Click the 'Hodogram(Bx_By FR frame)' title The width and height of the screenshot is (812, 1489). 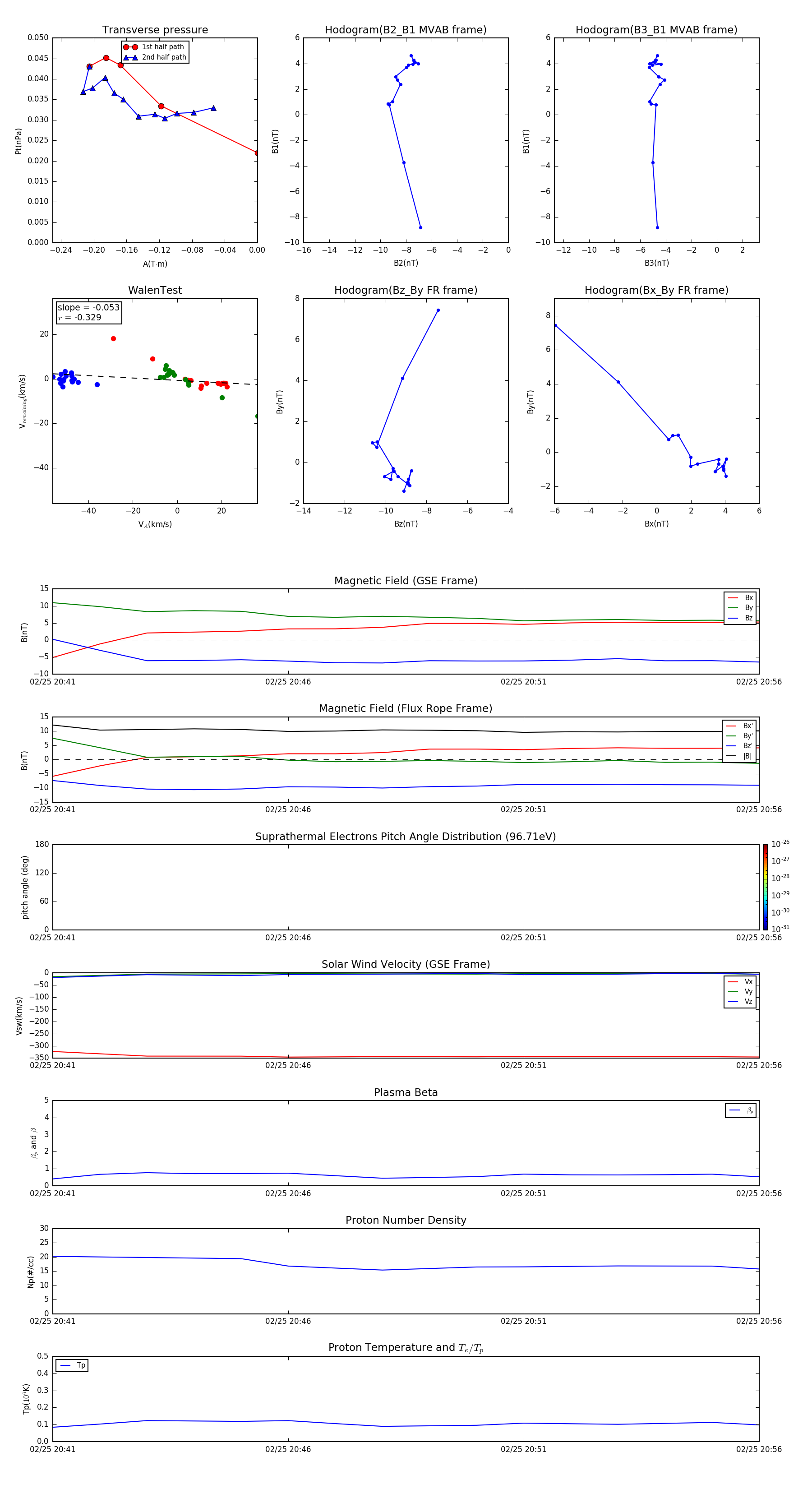coord(656,290)
